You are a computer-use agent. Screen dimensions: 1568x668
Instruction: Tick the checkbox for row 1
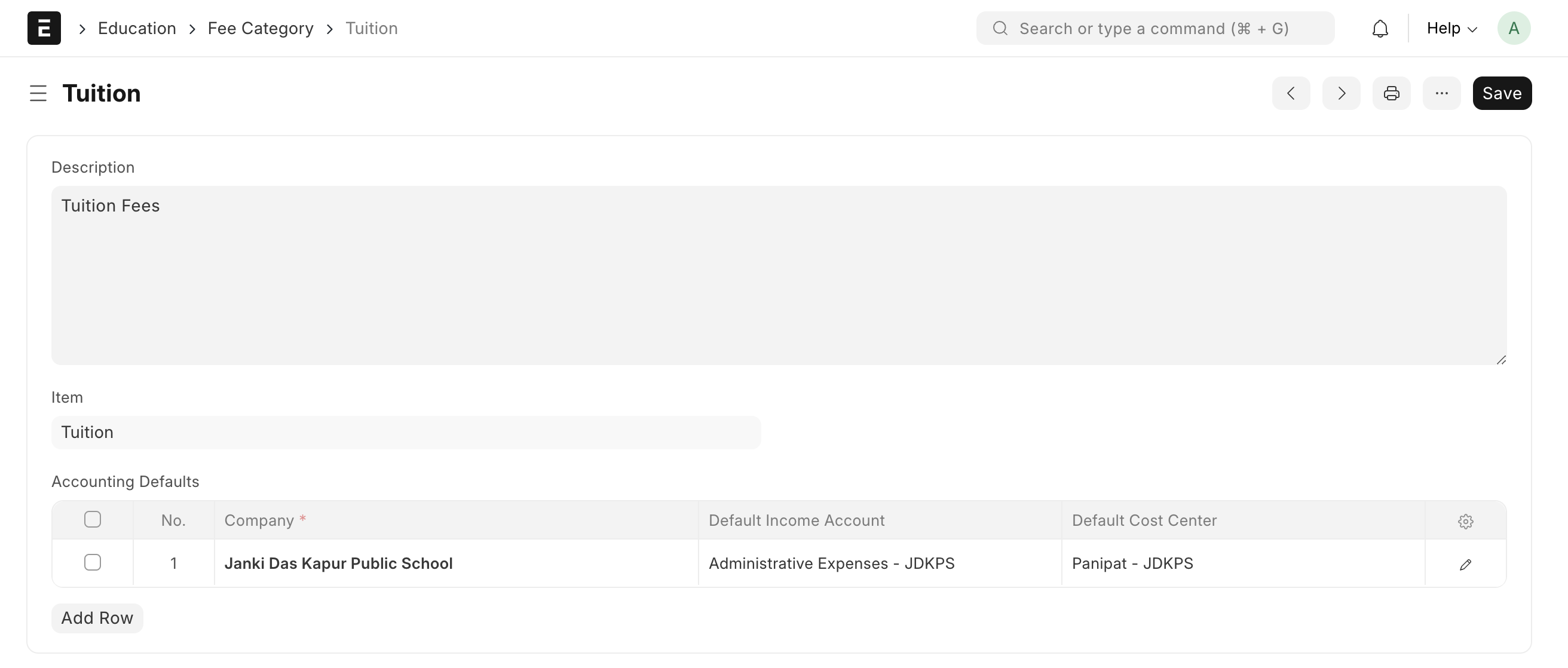point(93,563)
